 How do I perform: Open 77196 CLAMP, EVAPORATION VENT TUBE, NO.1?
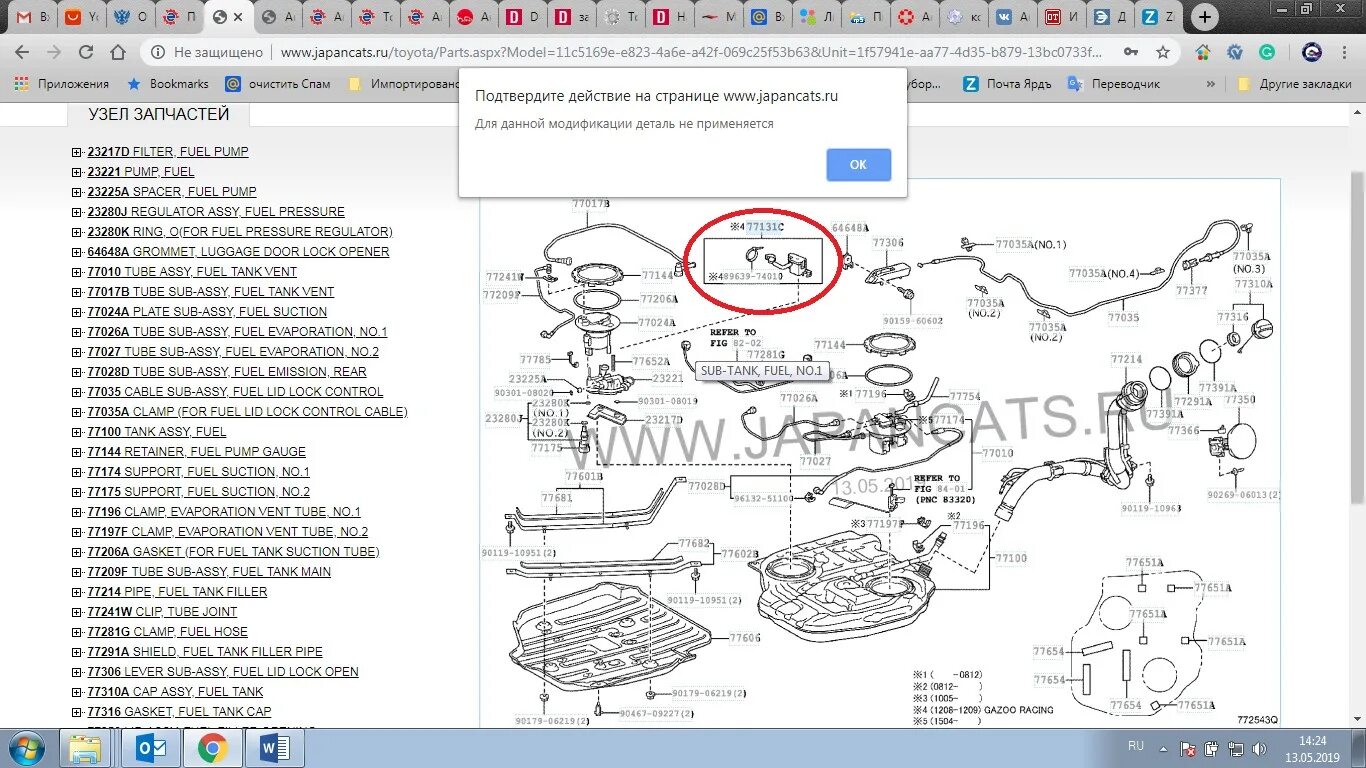[224, 512]
